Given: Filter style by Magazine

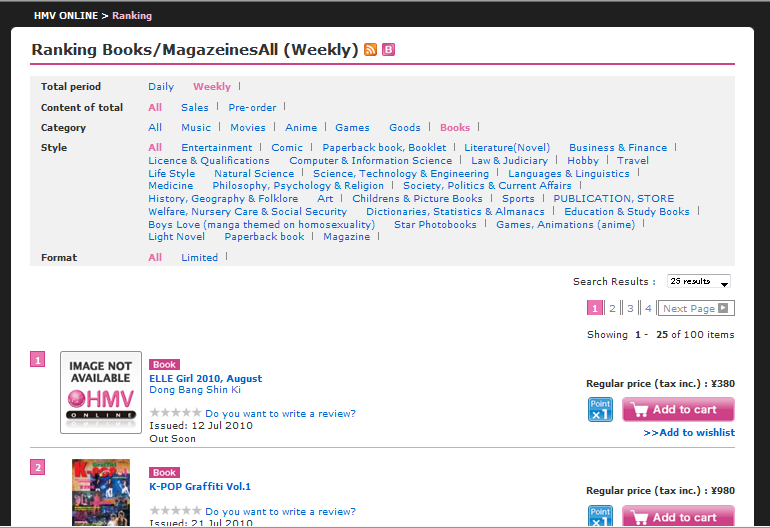Looking at the screenshot, I should pyautogui.click(x=346, y=237).
